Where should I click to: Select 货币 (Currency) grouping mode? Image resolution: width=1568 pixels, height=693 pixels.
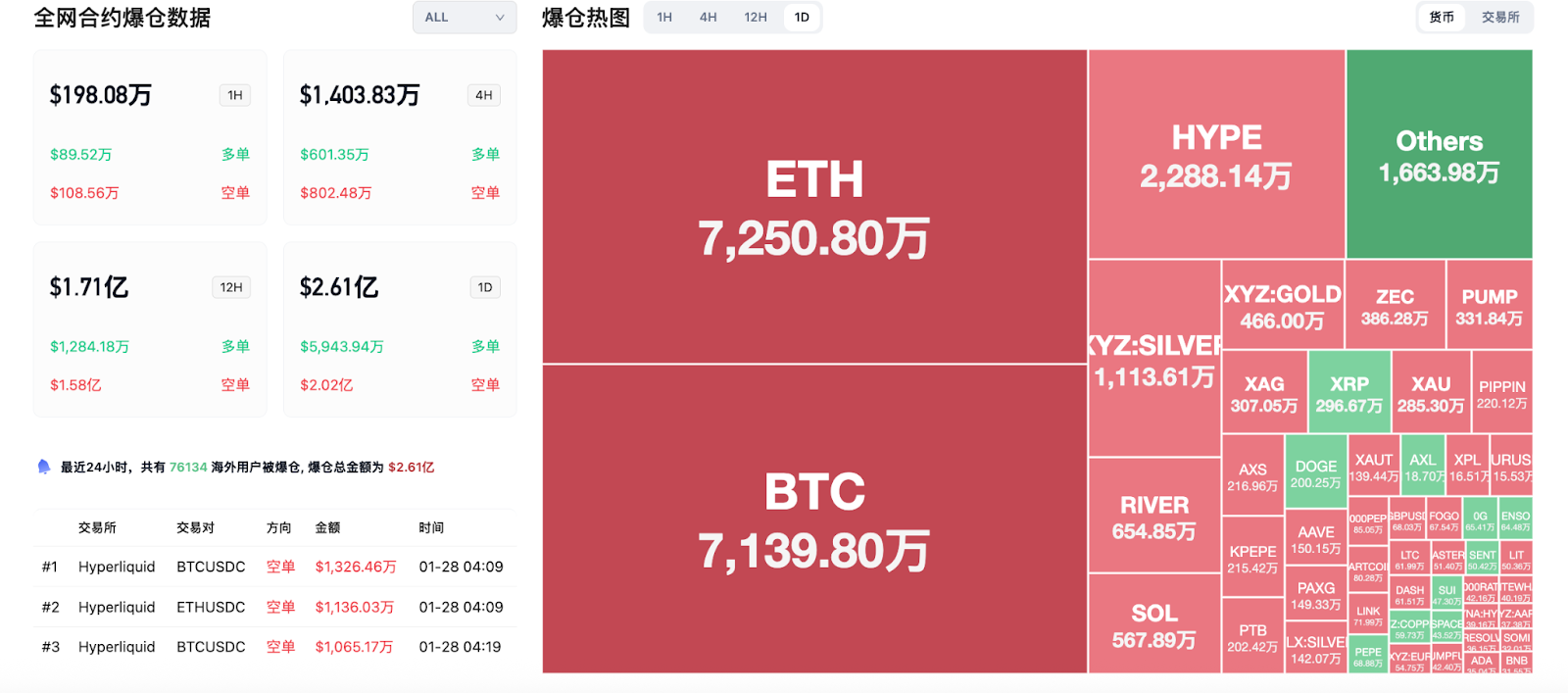click(x=1441, y=17)
